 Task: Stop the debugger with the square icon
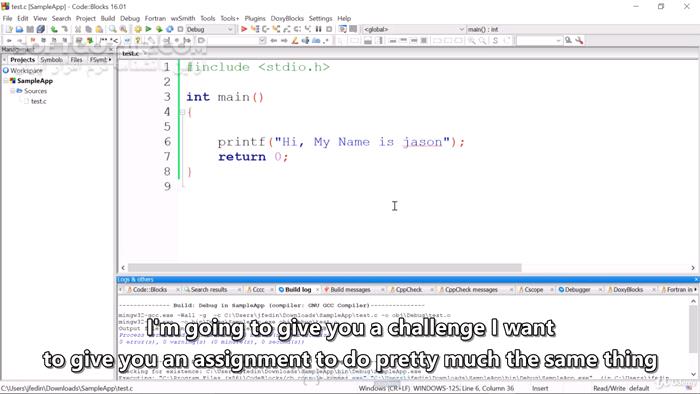point(329,29)
